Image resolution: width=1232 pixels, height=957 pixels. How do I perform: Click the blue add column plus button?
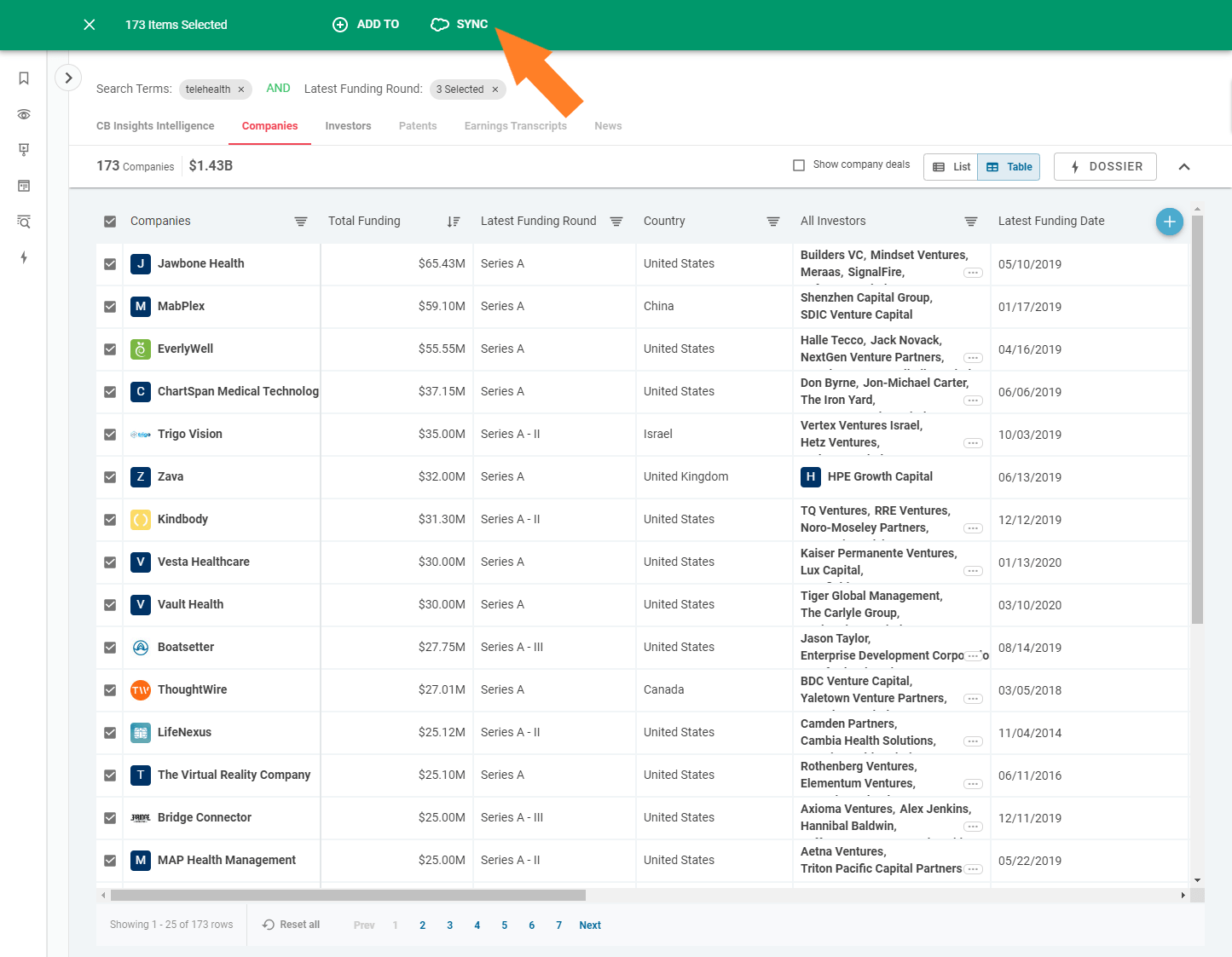click(x=1169, y=222)
